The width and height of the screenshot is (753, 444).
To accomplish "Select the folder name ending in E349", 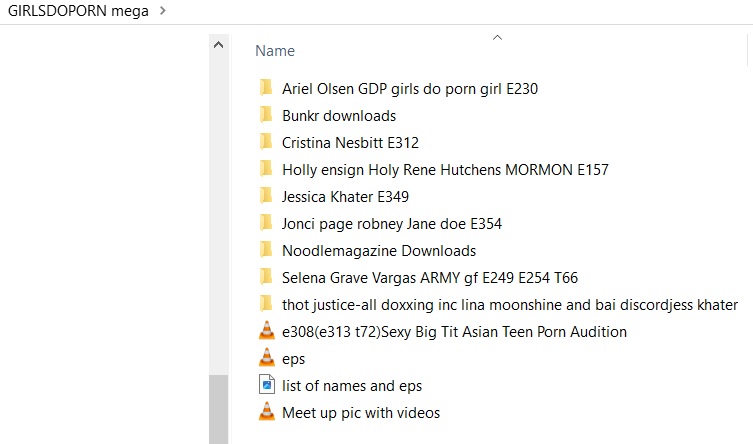I will pos(345,197).
